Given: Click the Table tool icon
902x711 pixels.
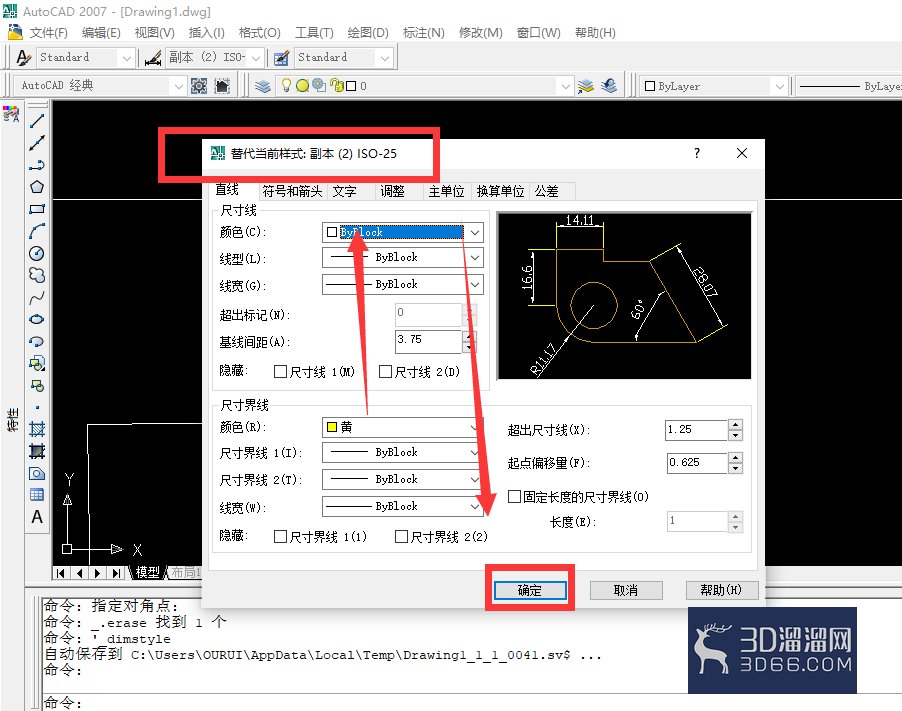Looking at the screenshot, I should (x=37, y=495).
